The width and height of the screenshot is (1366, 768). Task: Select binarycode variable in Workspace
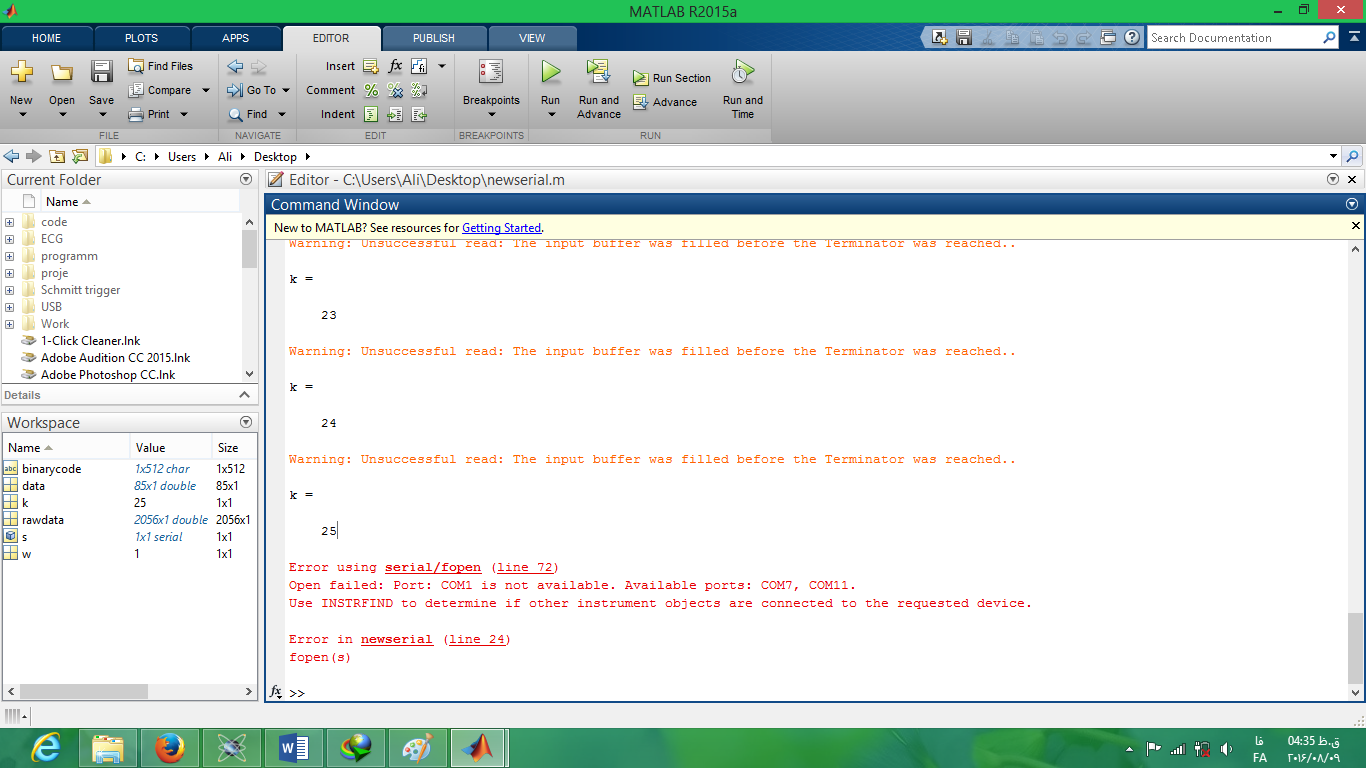click(129, 469)
